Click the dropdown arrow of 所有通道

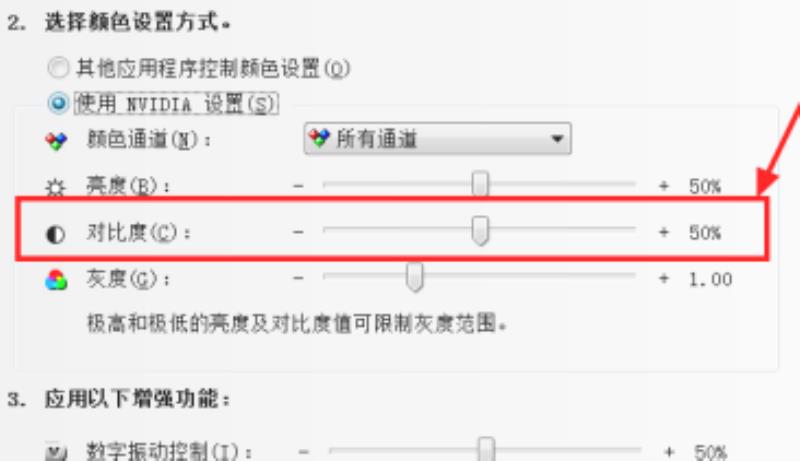[557, 139]
